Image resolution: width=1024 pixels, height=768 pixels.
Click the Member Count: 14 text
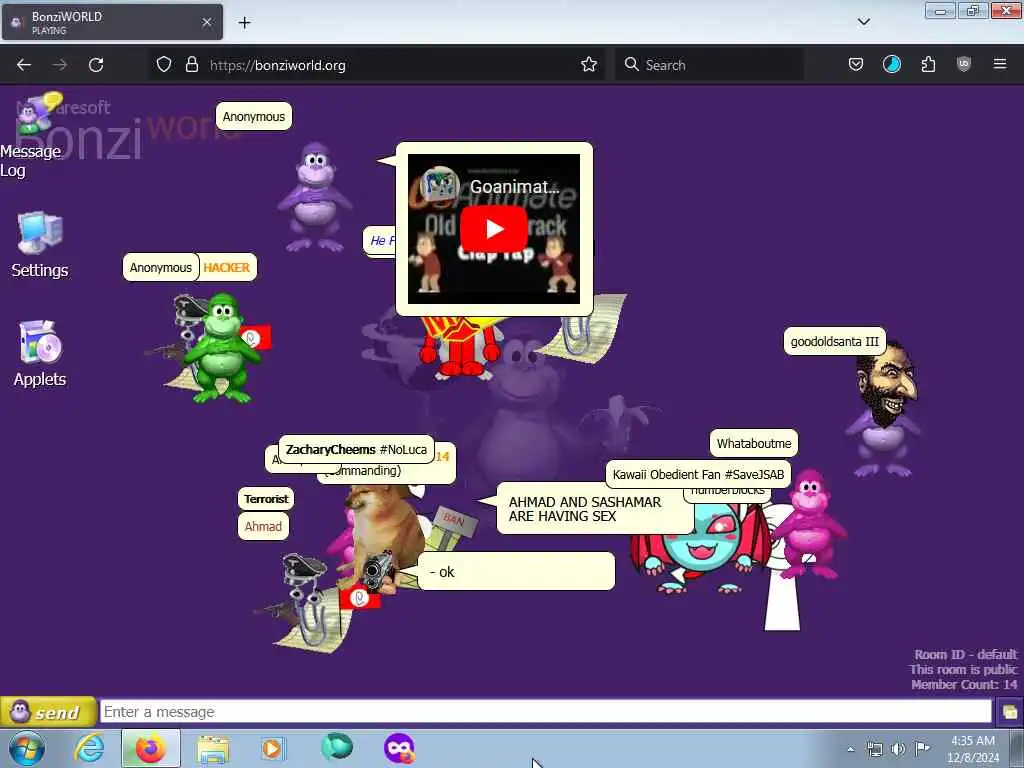pyautogui.click(x=964, y=684)
